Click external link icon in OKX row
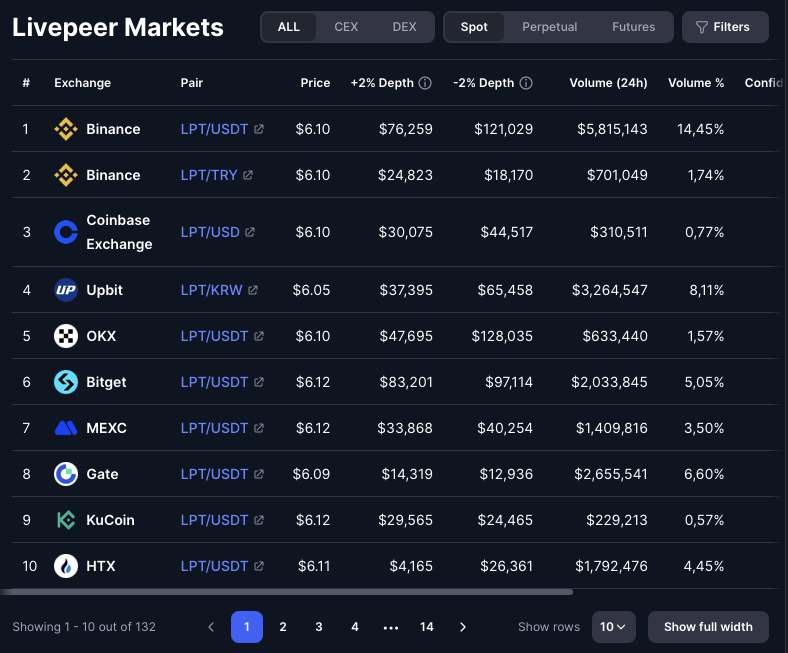 tap(259, 336)
